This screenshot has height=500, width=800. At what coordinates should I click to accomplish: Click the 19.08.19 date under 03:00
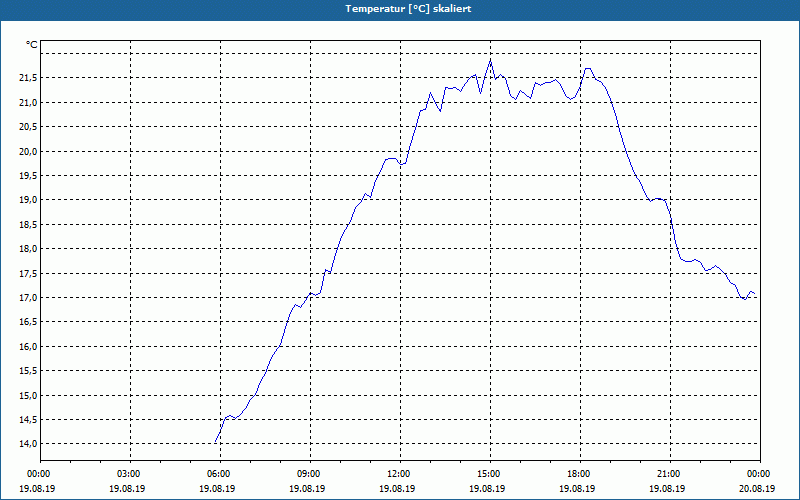click(128, 488)
